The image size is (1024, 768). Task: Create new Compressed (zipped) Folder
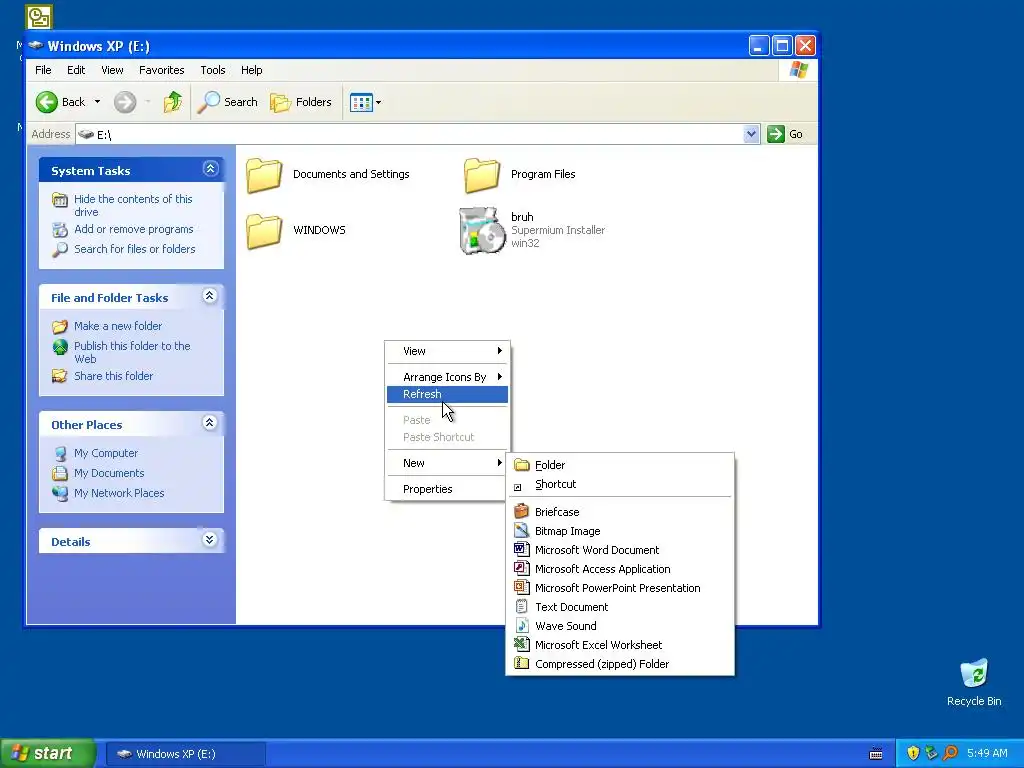pyautogui.click(x=620, y=664)
